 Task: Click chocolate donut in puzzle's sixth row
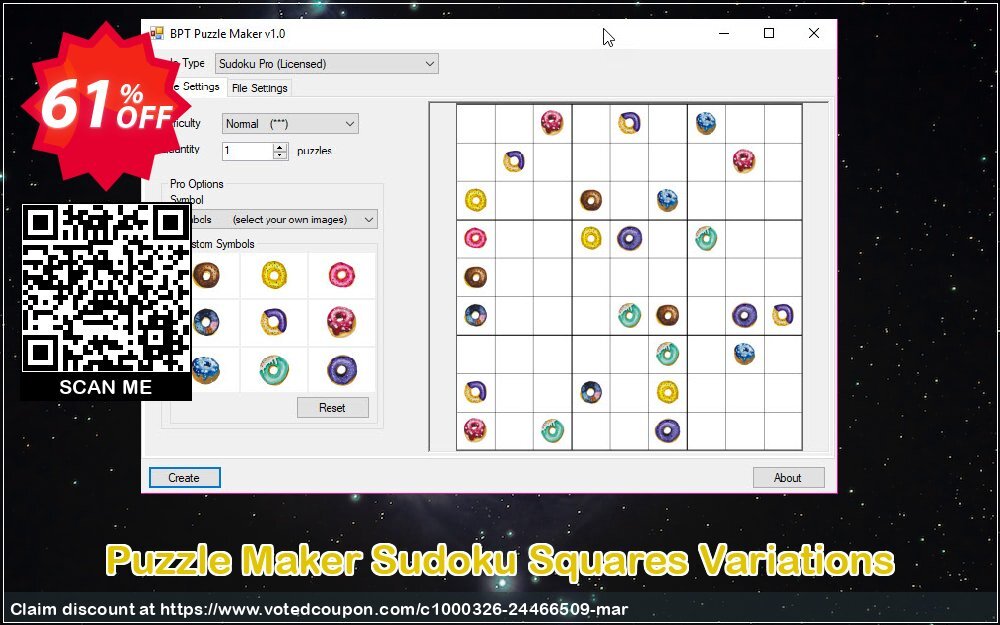[668, 315]
